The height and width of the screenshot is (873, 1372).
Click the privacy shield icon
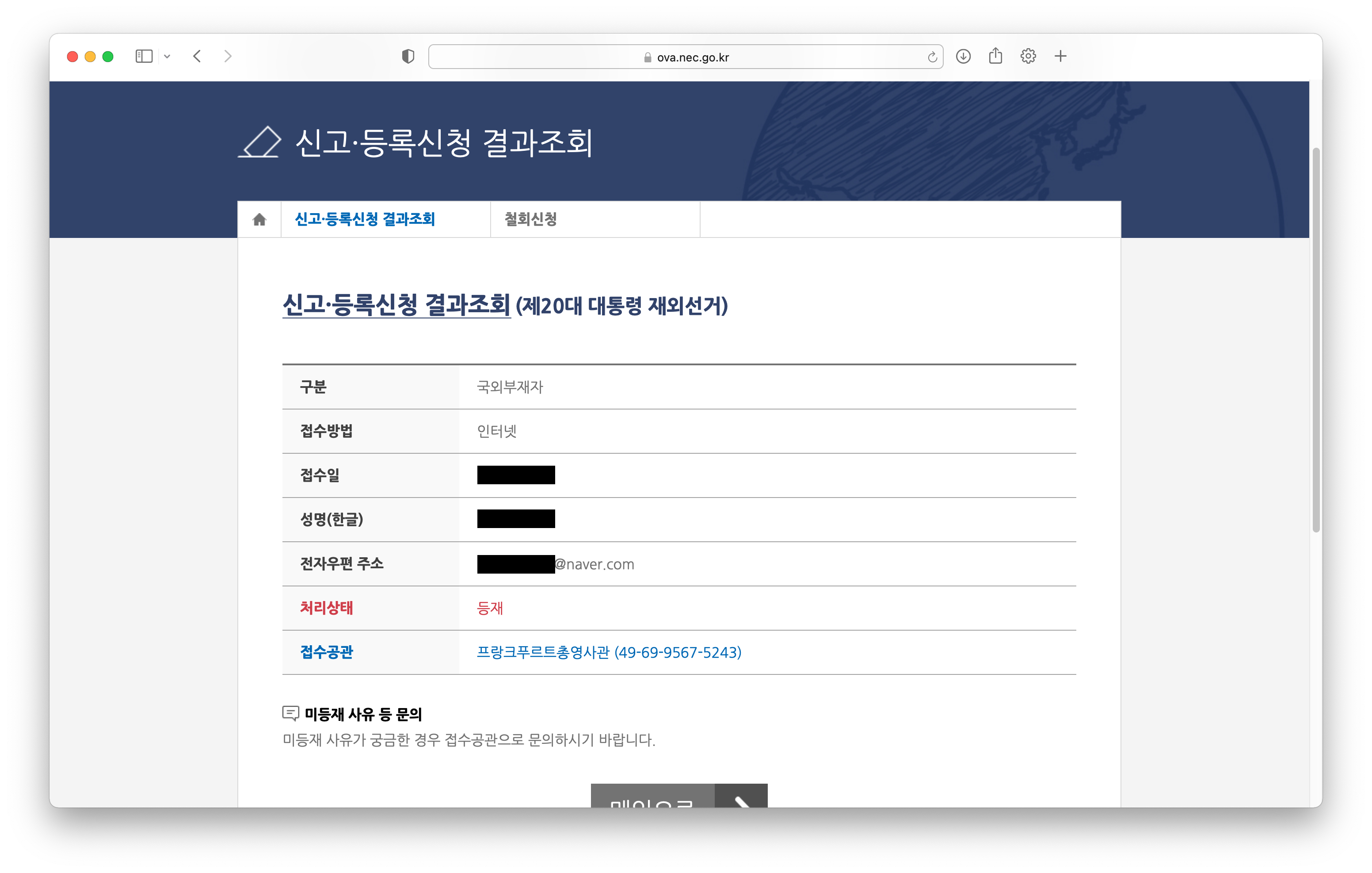pos(408,56)
